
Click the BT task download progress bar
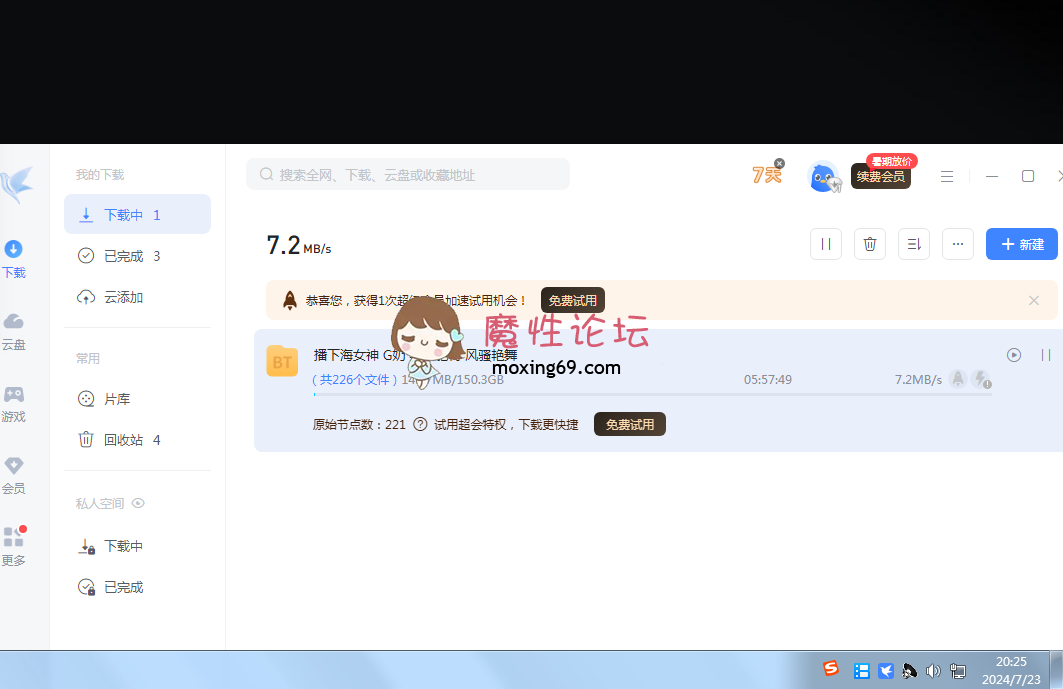pyautogui.click(x=650, y=394)
